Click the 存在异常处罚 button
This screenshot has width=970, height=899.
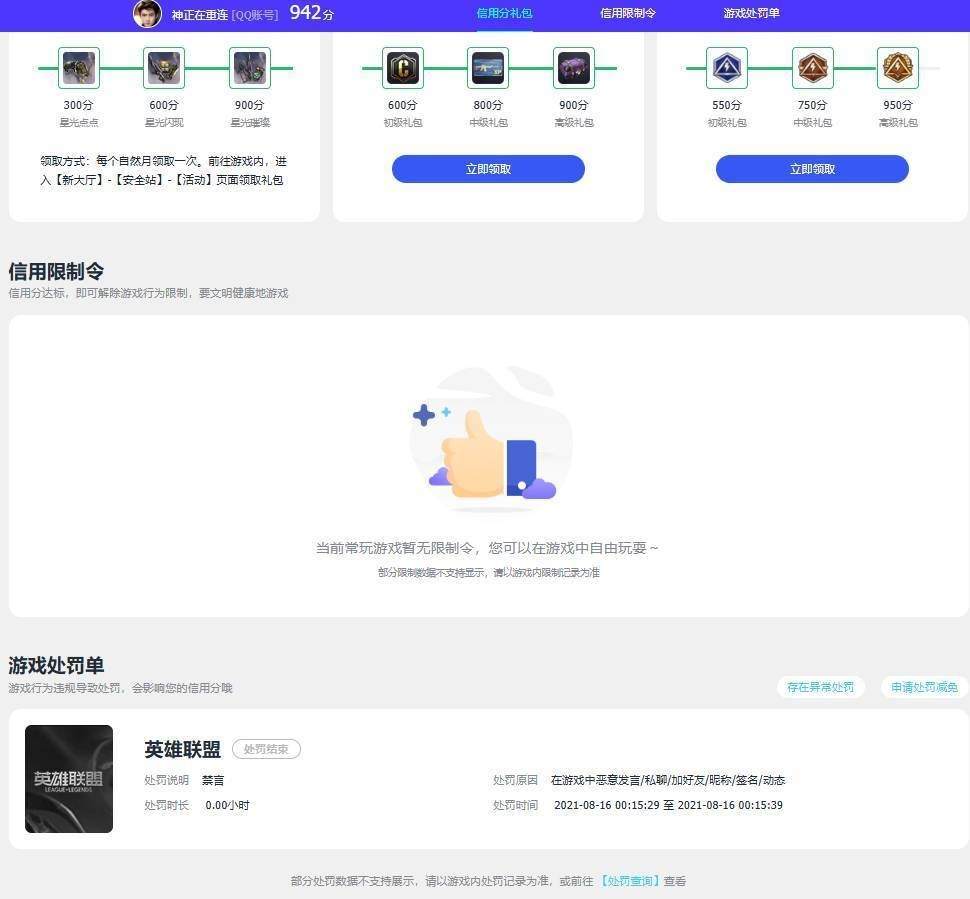[x=820, y=687]
